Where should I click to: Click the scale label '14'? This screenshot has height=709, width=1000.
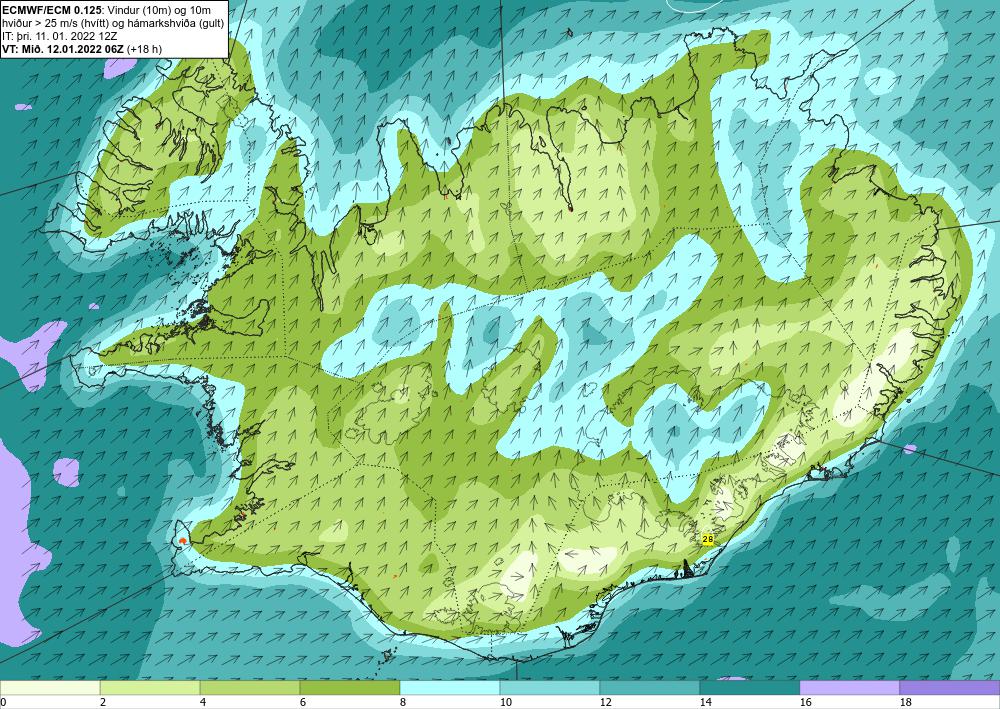click(705, 703)
